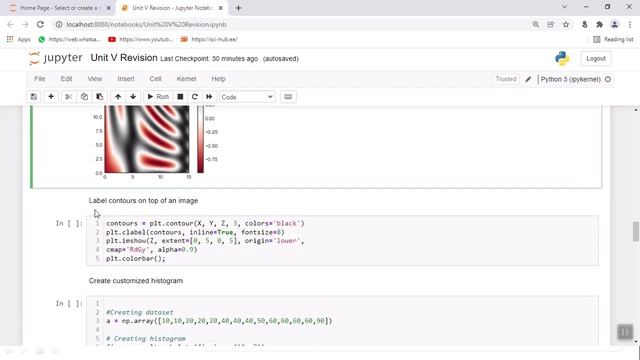
Task: Open the WhatsApp web bookmark
Action: tap(69, 39)
